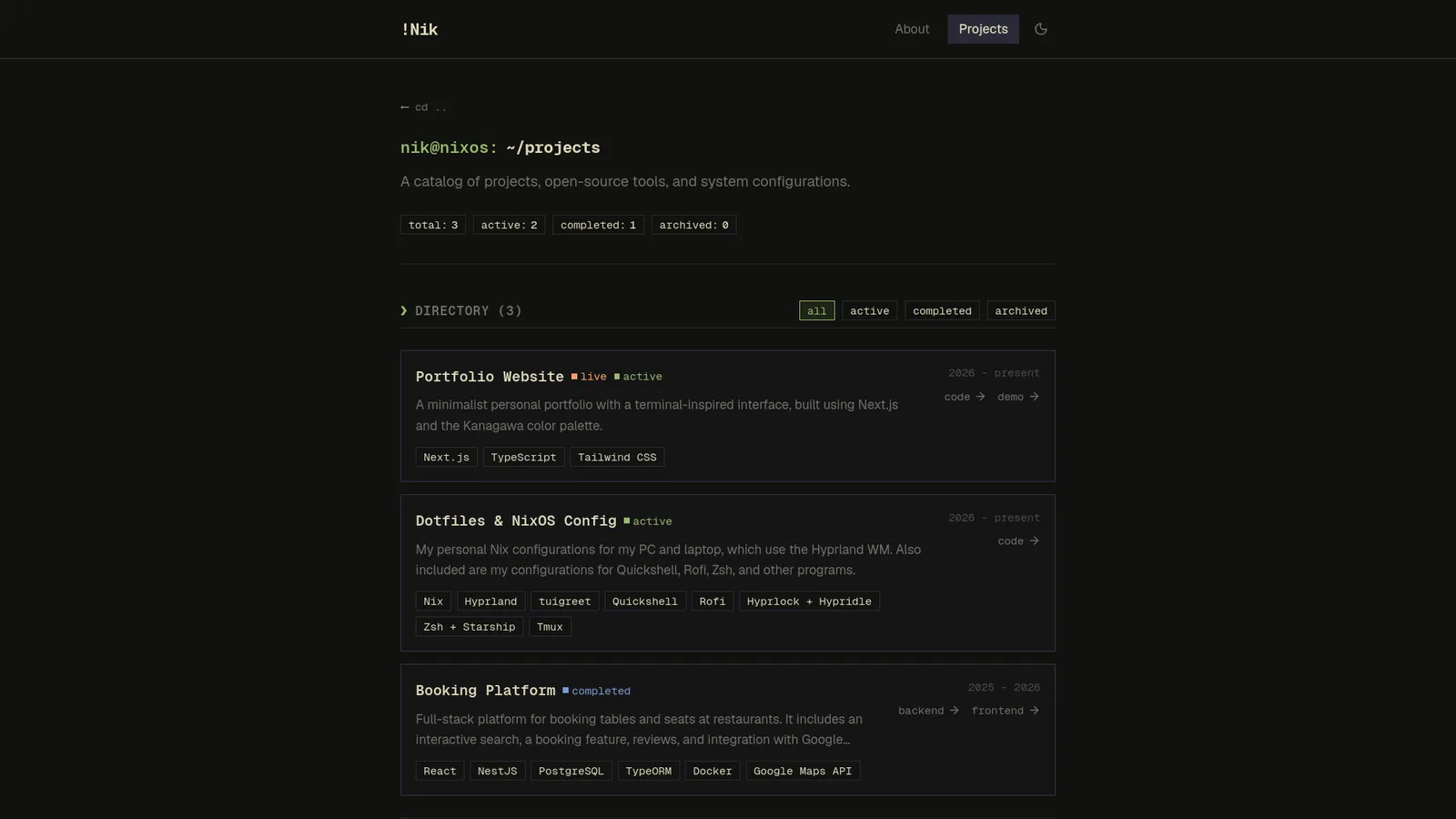Click the Docker tag

[712, 771]
